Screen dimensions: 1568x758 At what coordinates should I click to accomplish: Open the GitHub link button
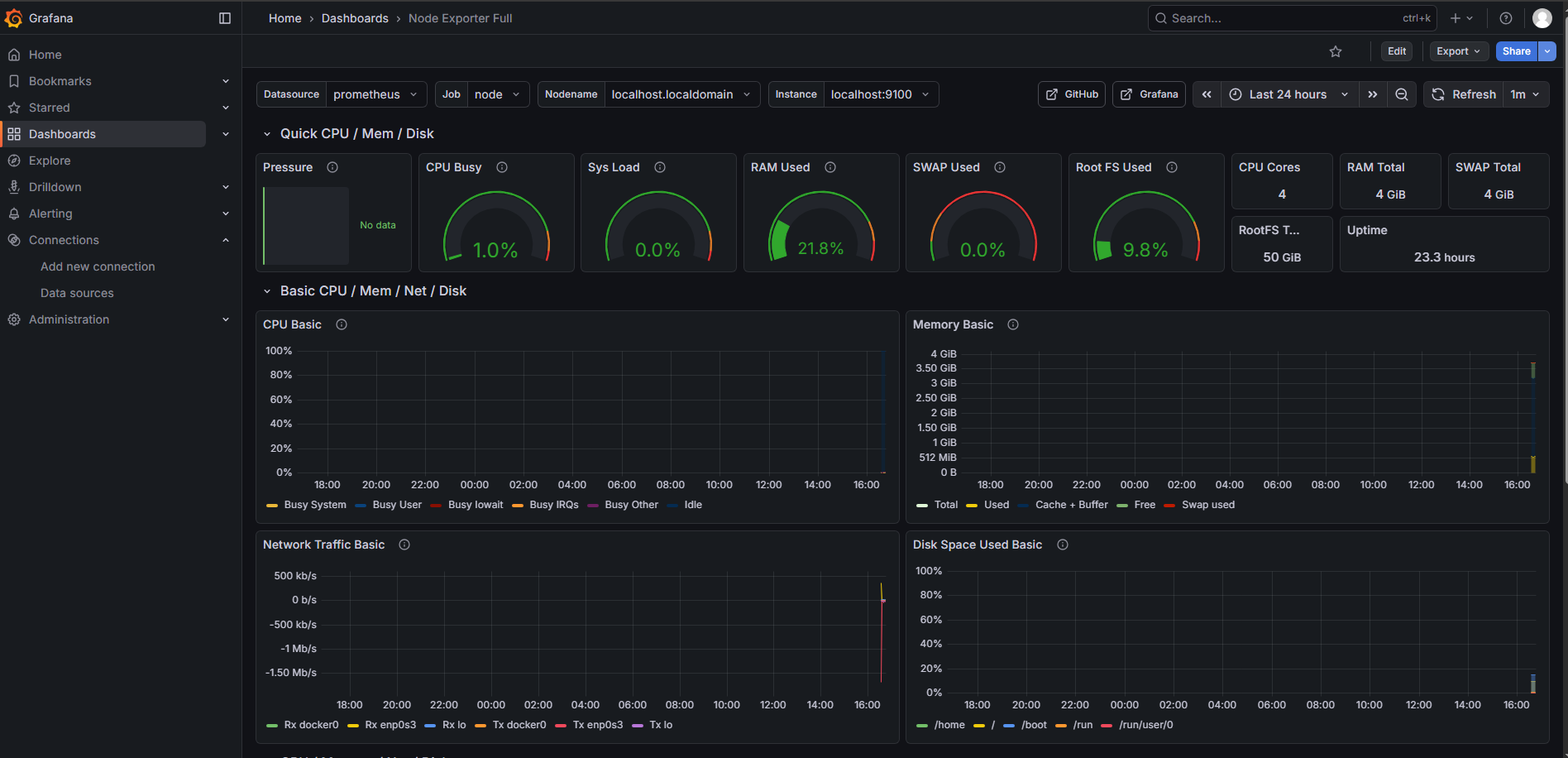coord(1071,94)
